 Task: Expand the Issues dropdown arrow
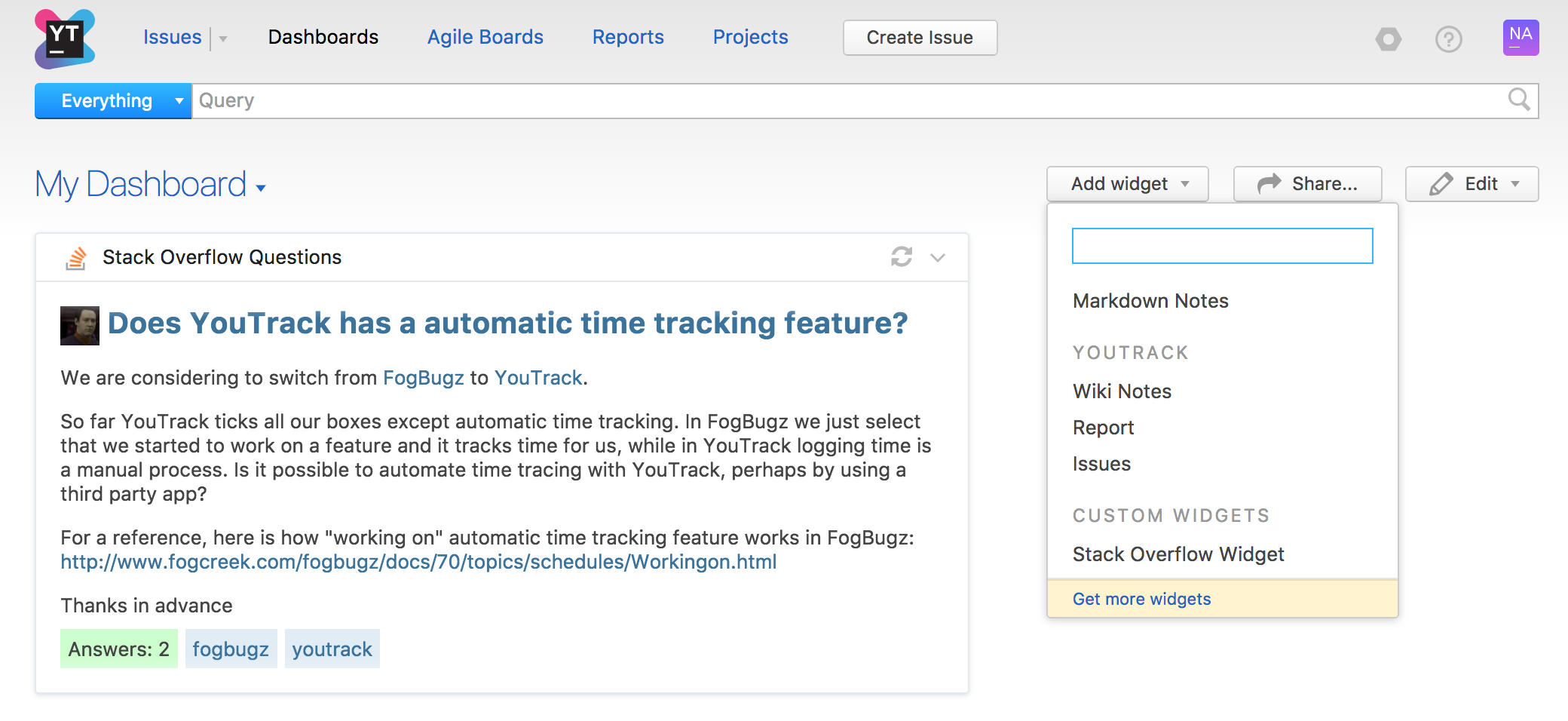click(x=223, y=38)
